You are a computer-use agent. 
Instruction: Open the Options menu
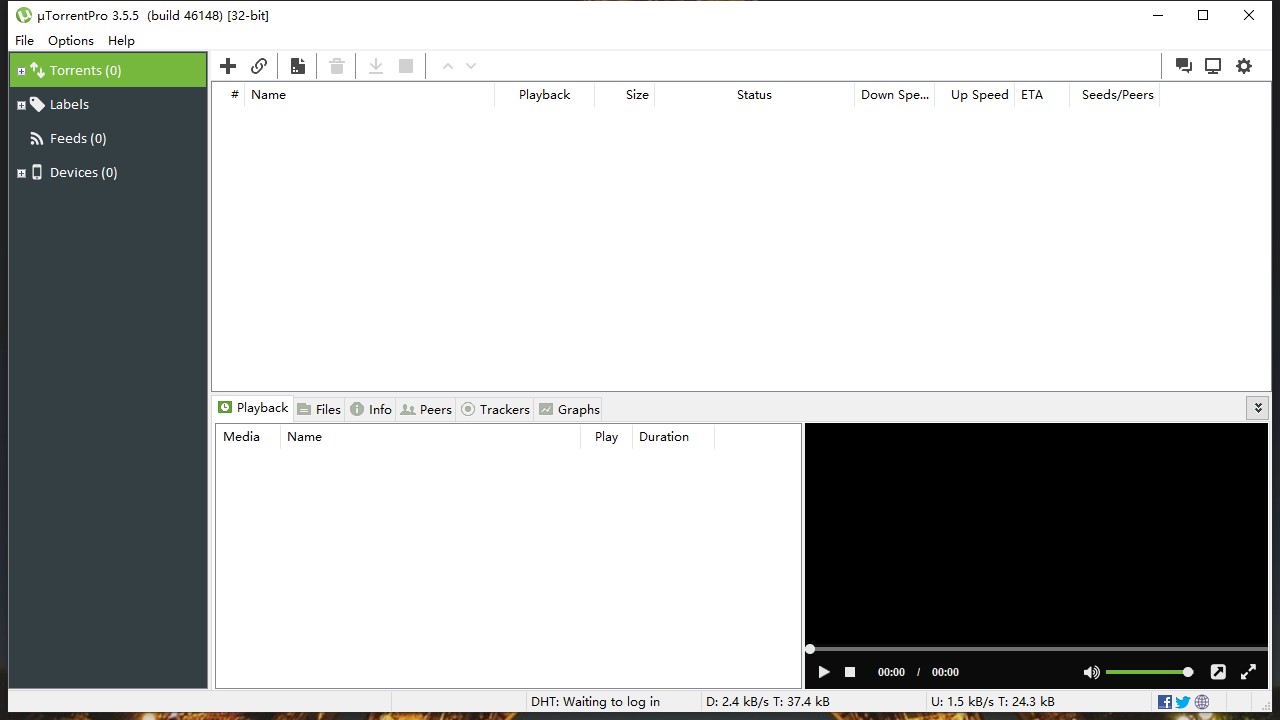pos(71,40)
